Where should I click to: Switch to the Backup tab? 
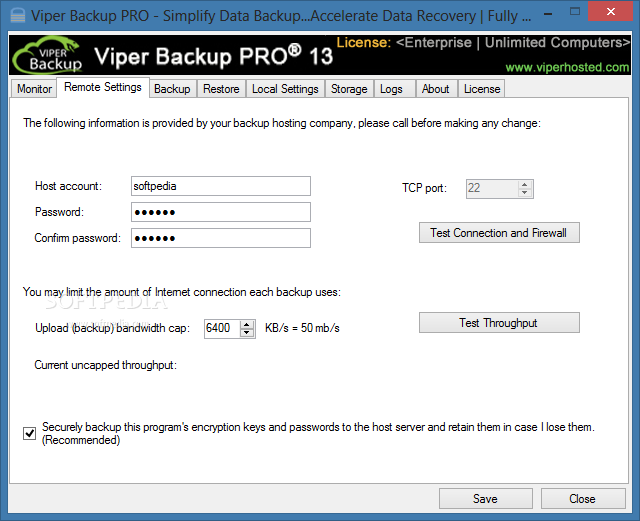172,89
